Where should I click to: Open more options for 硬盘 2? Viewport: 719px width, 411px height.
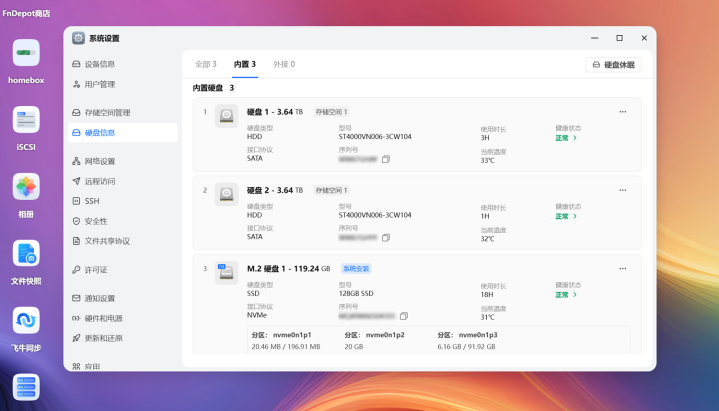coord(623,190)
